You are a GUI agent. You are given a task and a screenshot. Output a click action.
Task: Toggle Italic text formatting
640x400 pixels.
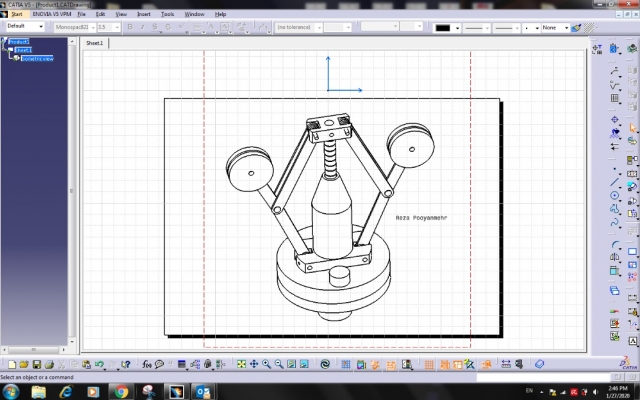[x=142, y=27]
